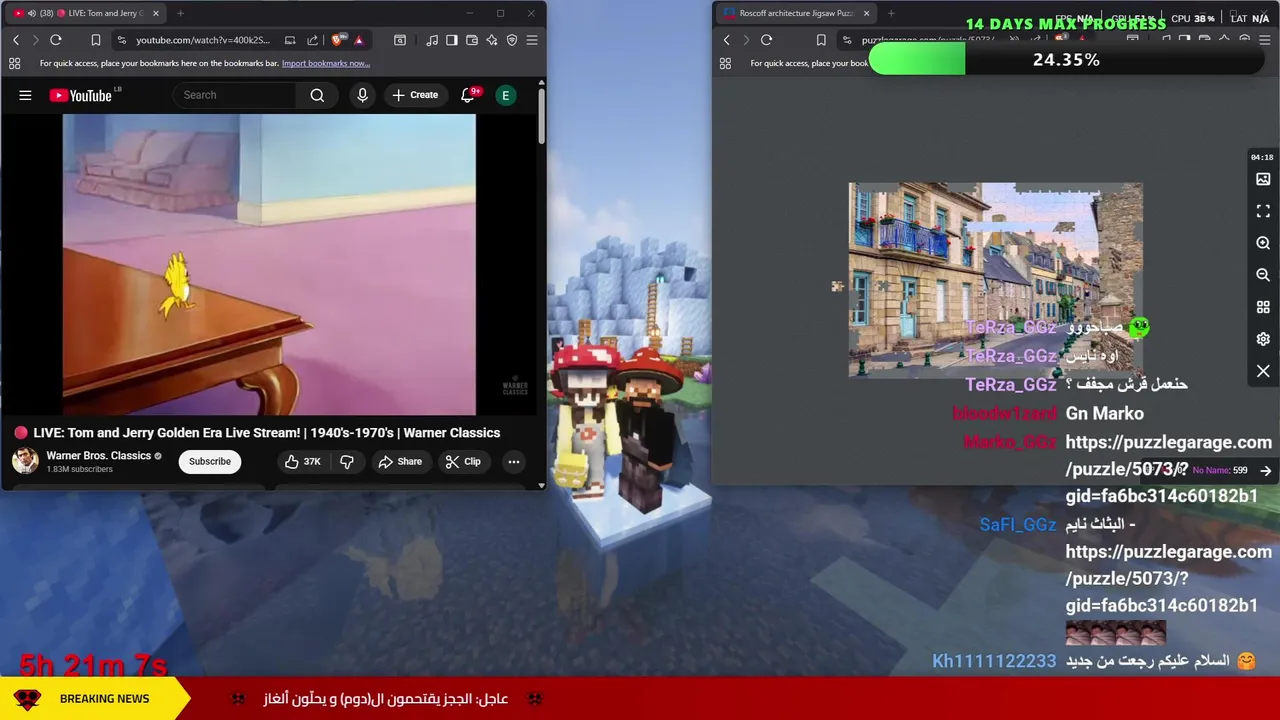This screenshot has height=720, width=1280.
Task: Start voice search with microphone
Action: [362, 95]
